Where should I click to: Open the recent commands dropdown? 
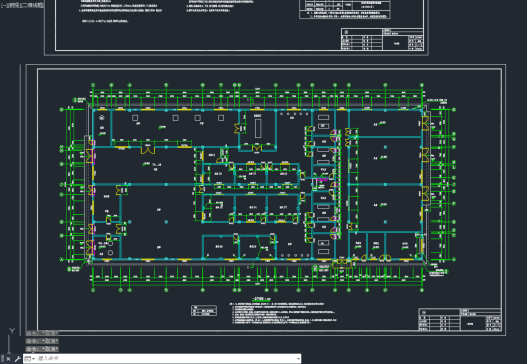(29, 359)
